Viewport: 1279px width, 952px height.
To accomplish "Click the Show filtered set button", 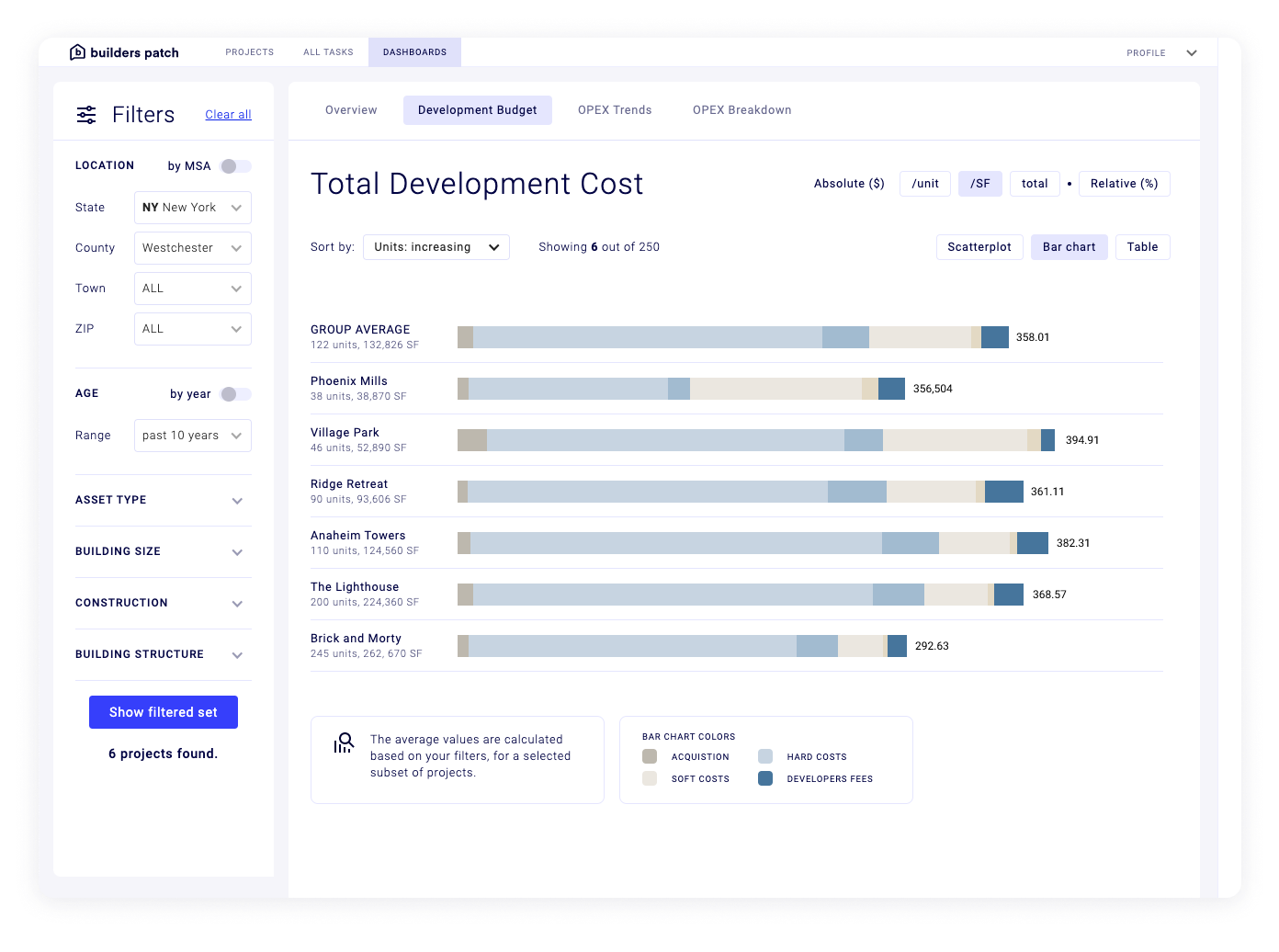I will pyautogui.click(x=163, y=711).
